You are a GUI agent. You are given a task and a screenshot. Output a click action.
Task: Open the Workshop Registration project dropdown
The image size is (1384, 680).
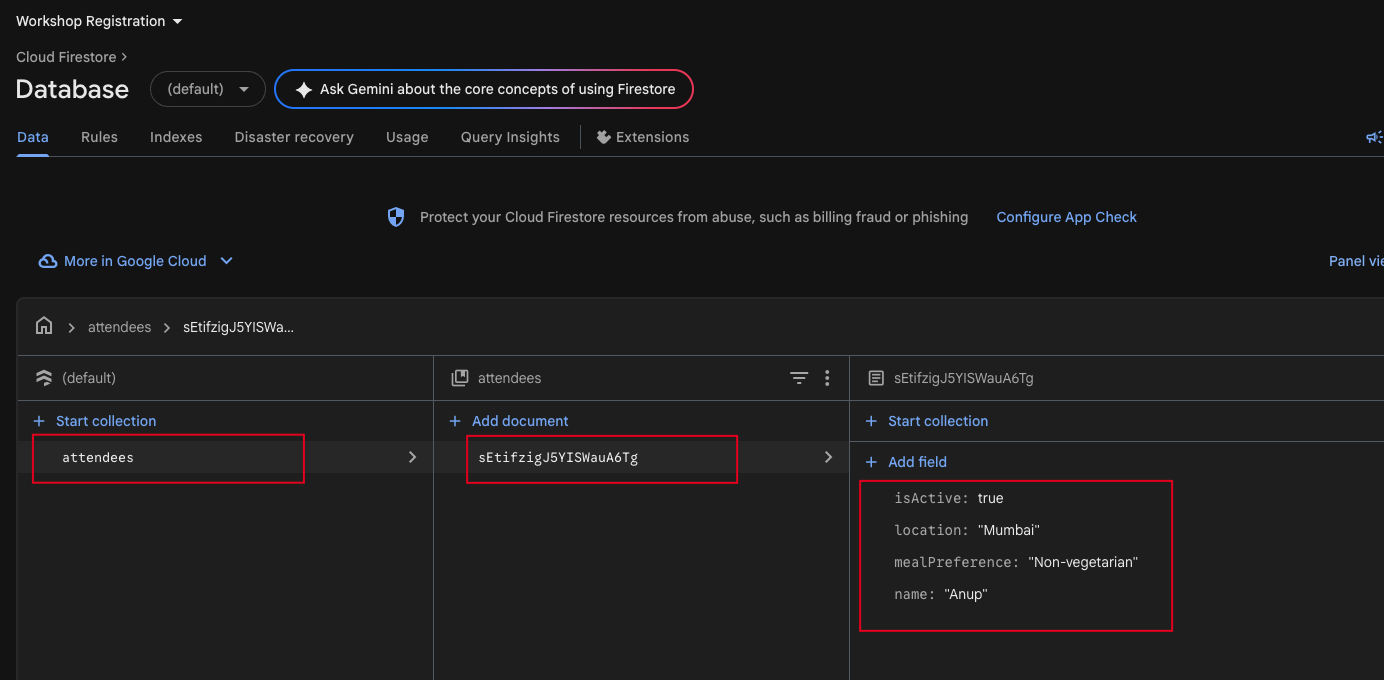100,21
